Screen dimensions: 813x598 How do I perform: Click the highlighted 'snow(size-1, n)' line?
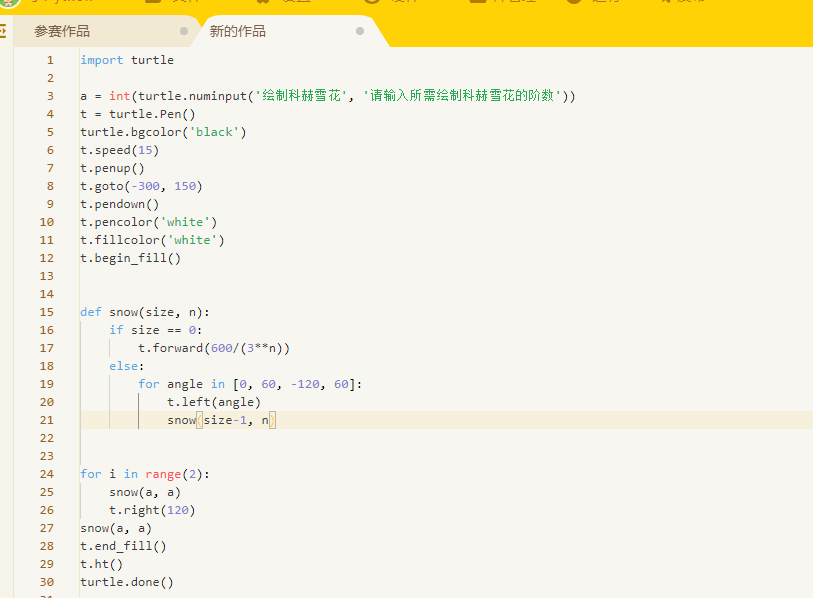coord(221,420)
